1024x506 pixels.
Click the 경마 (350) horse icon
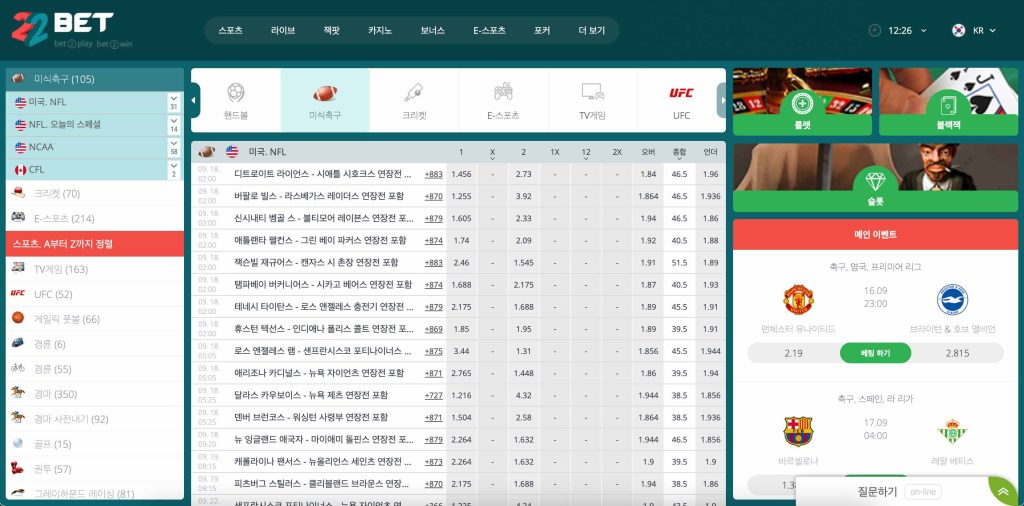18,392
